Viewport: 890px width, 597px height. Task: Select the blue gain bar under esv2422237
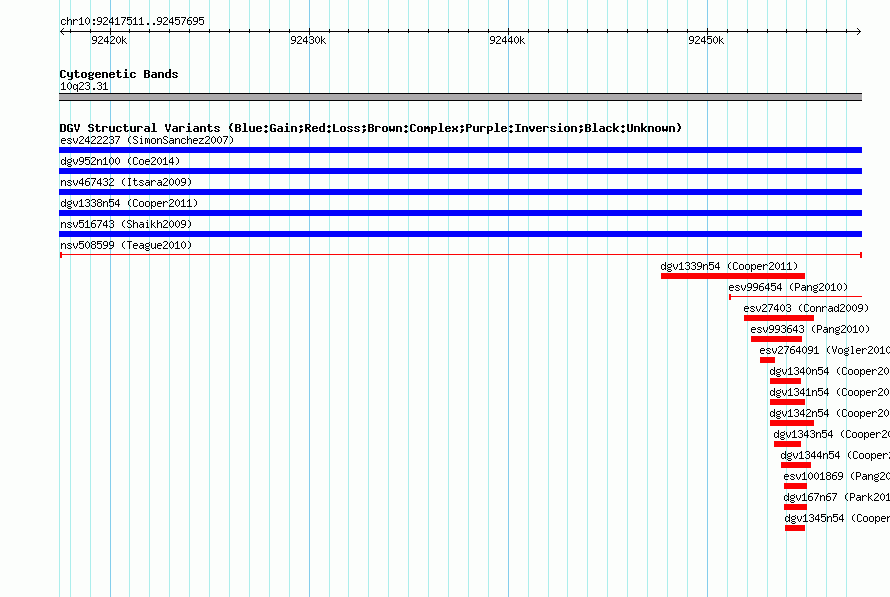[460, 150]
